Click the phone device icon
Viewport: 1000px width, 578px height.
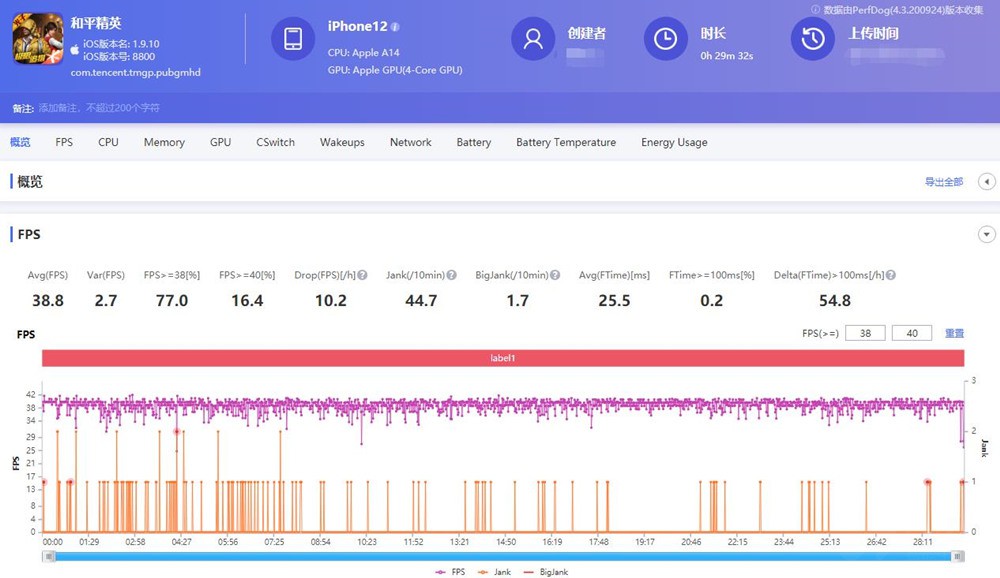coord(293,39)
